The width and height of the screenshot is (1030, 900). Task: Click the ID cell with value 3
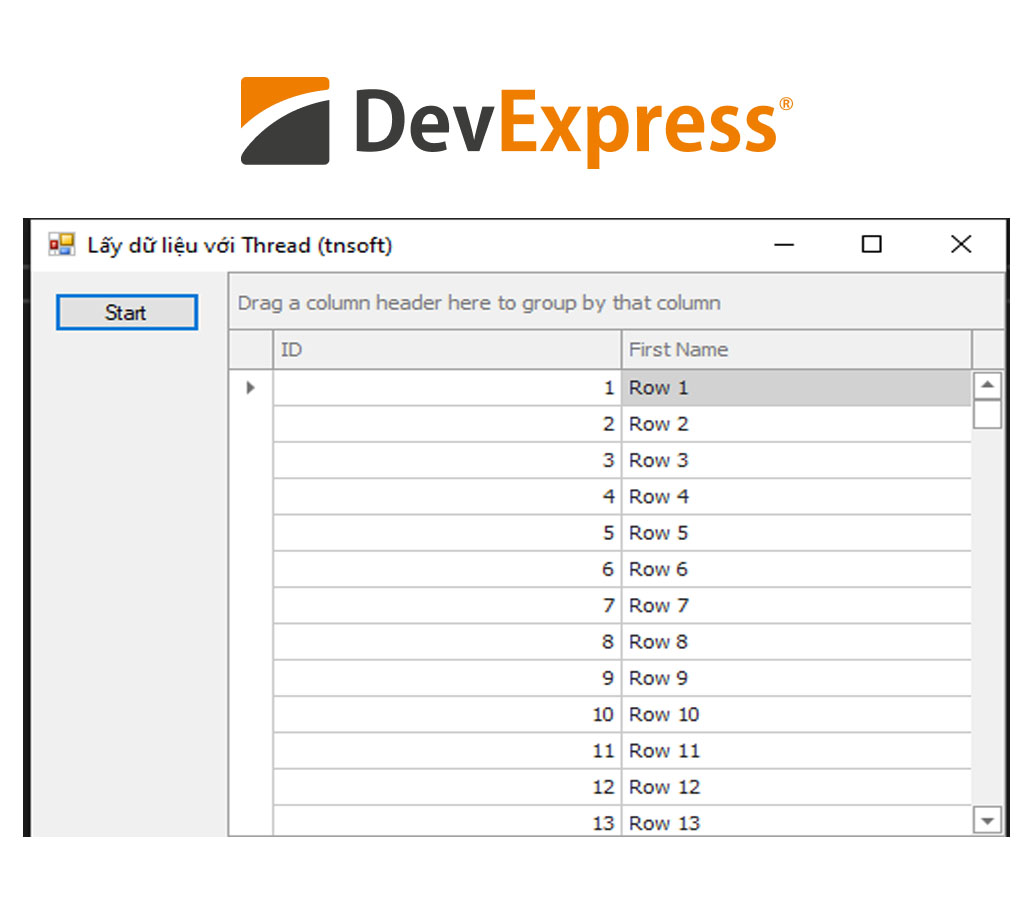click(x=447, y=460)
